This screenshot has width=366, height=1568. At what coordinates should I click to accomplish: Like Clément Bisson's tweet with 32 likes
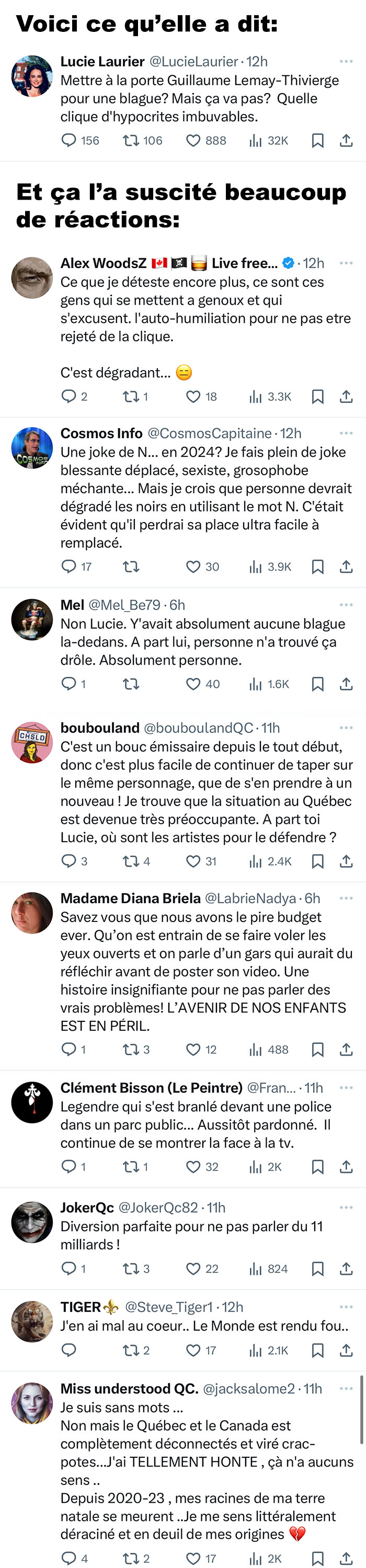pyautogui.click(x=193, y=1167)
